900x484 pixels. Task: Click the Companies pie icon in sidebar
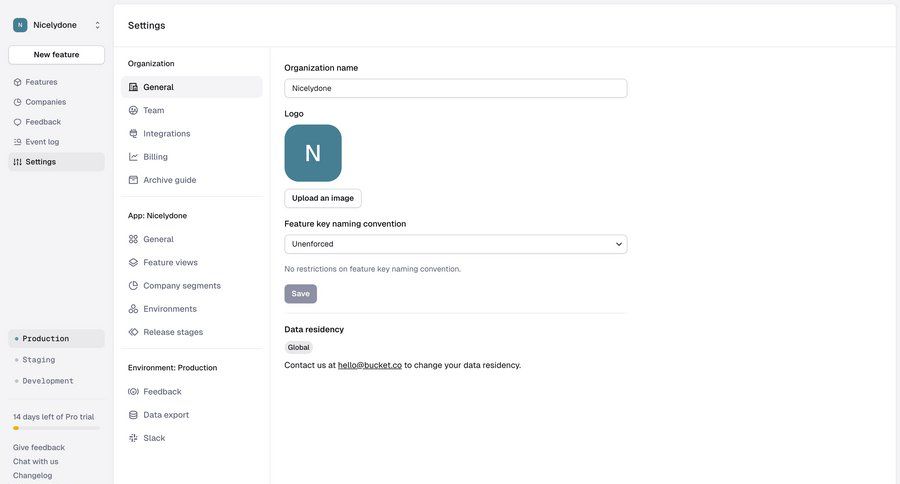[x=17, y=102]
